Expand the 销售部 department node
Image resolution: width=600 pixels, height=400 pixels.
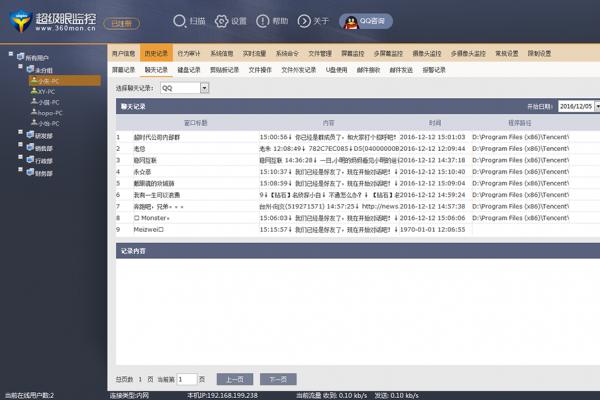18,147
